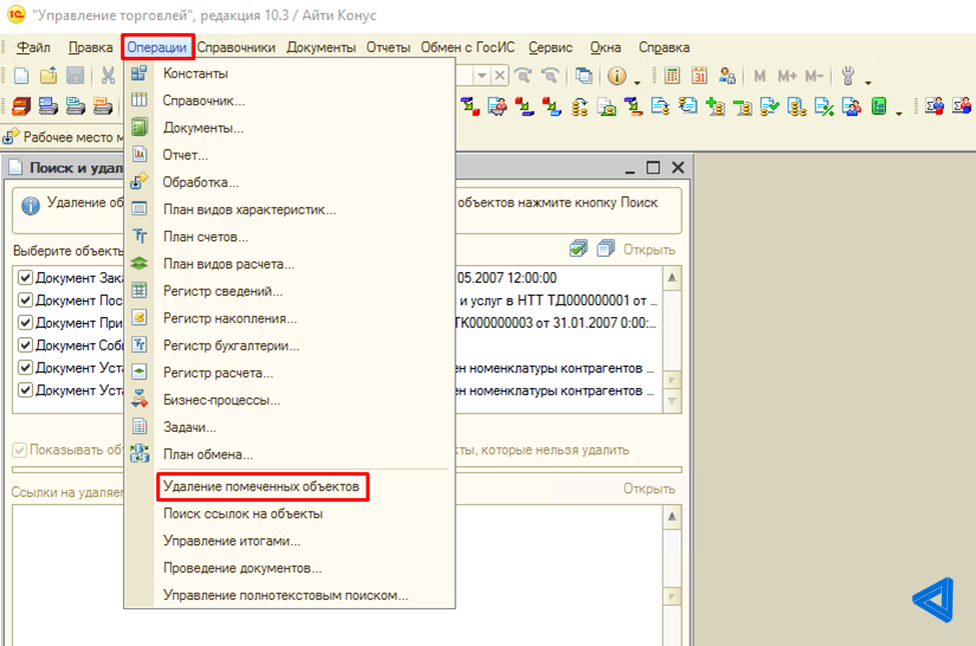This screenshot has height=646, width=976.
Task: Click the M- memory subtract button
Action: (x=814, y=76)
